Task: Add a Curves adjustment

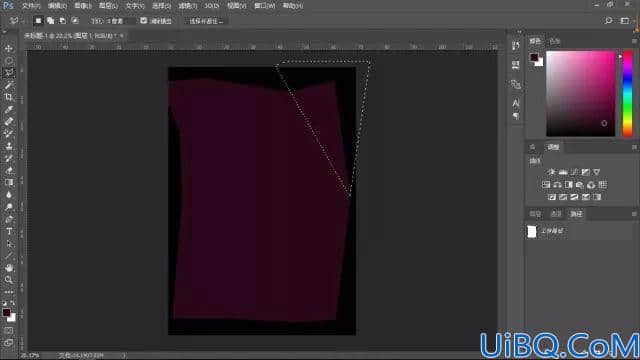Action: [x=574, y=172]
